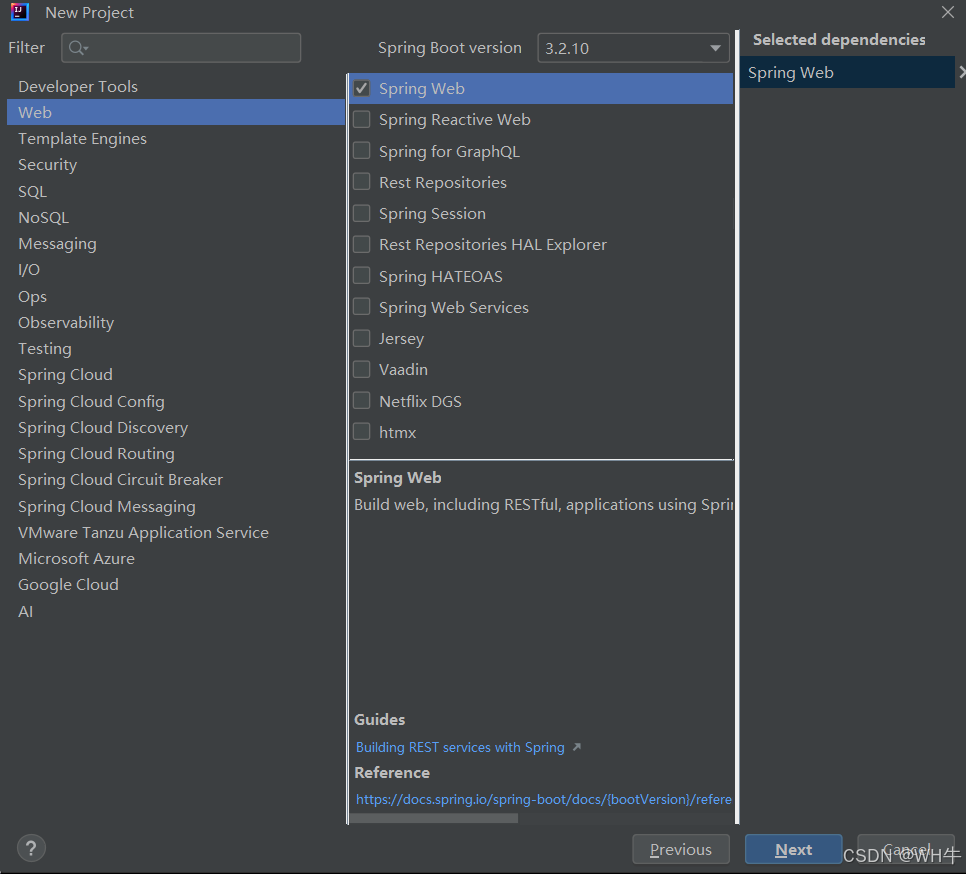Check the Vaadin checkbox

tap(362, 370)
